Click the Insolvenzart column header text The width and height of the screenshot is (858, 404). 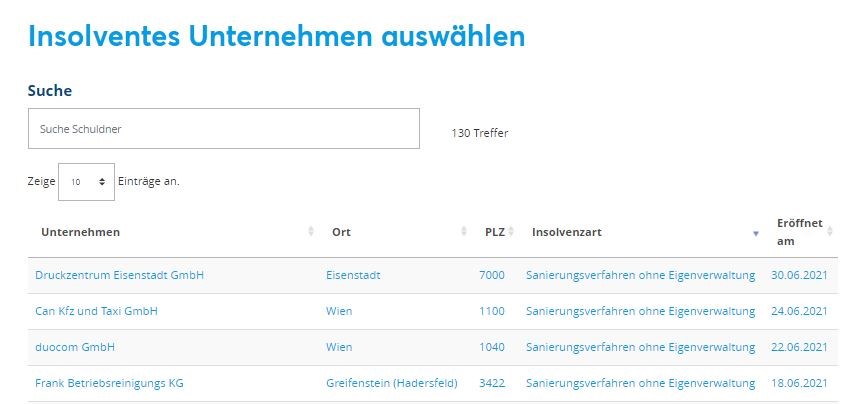(566, 232)
